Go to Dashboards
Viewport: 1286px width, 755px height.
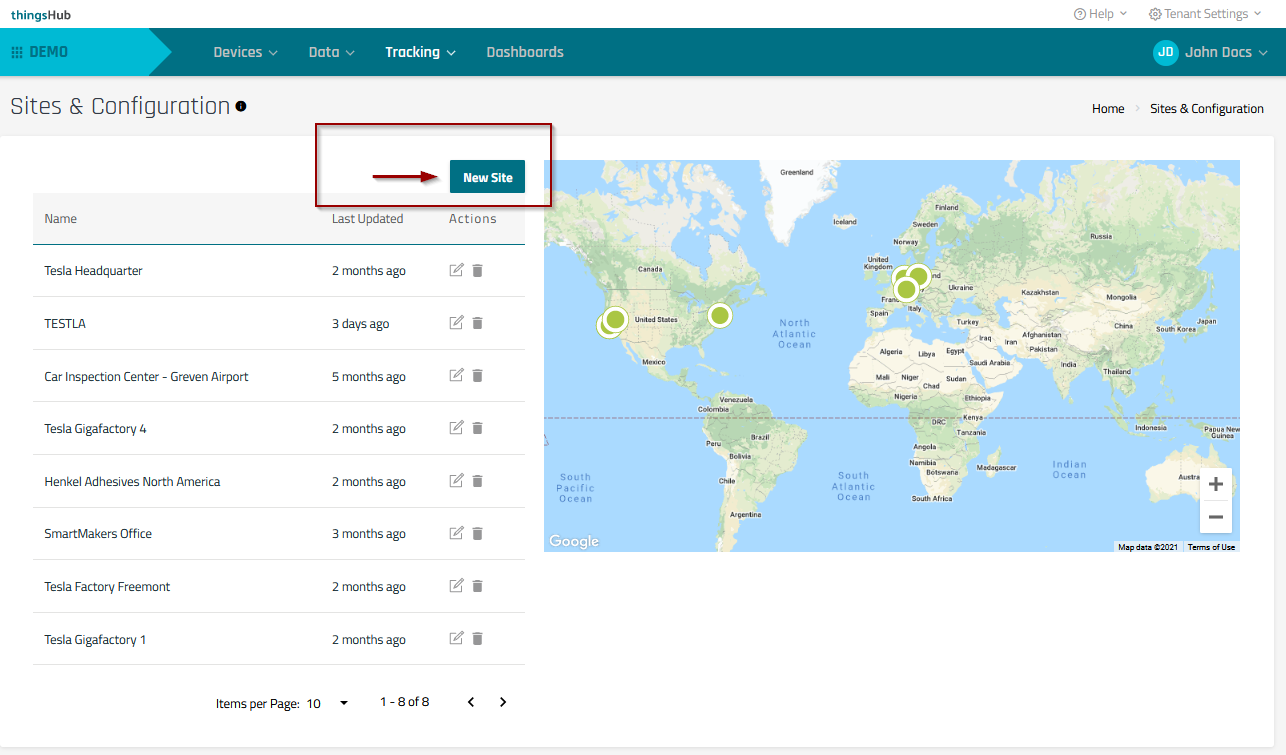tap(525, 52)
